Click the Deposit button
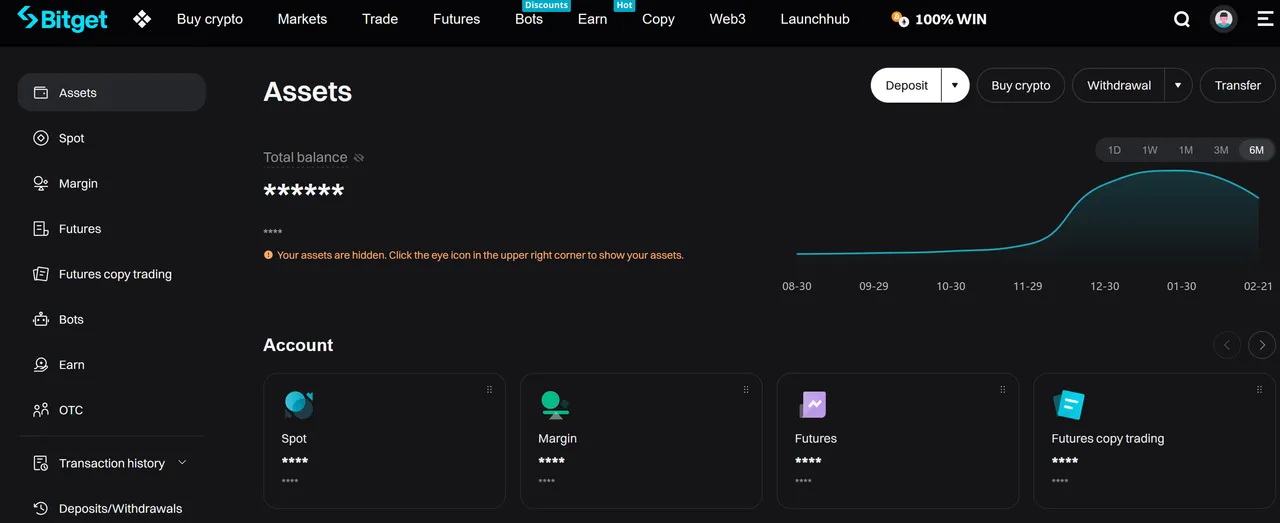The height and width of the screenshot is (523, 1280). point(907,85)
